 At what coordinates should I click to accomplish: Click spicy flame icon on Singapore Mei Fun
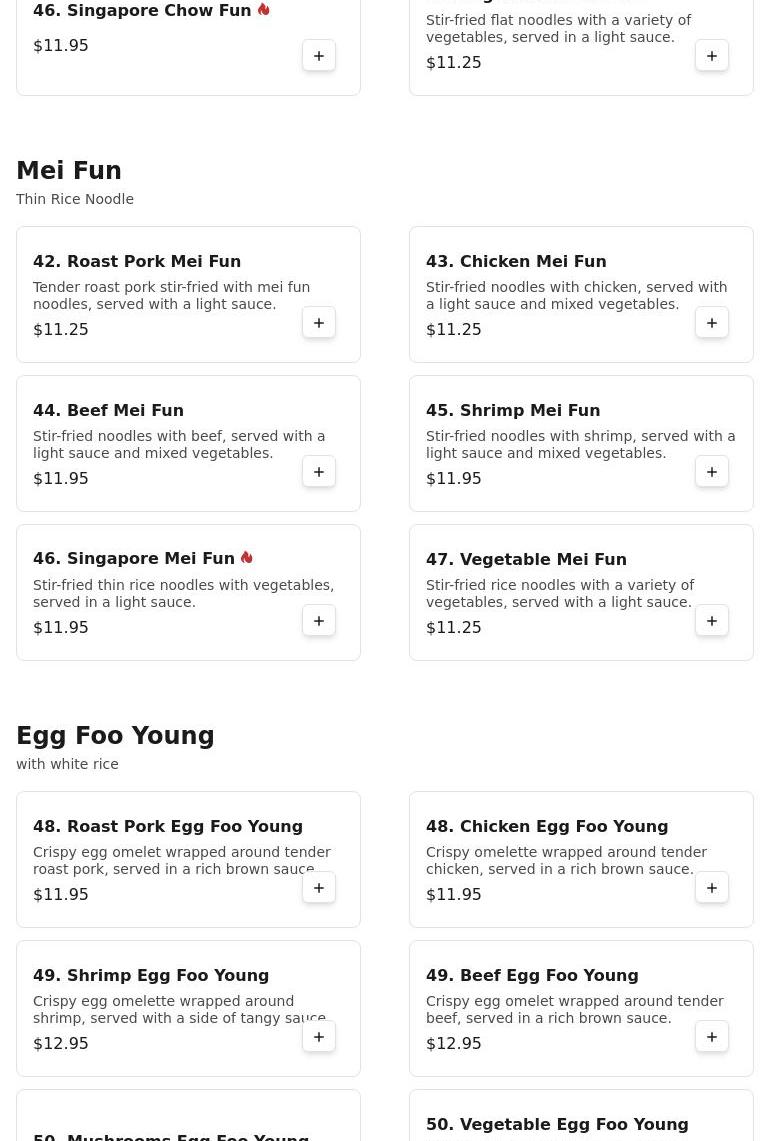[x=247, y=558]
